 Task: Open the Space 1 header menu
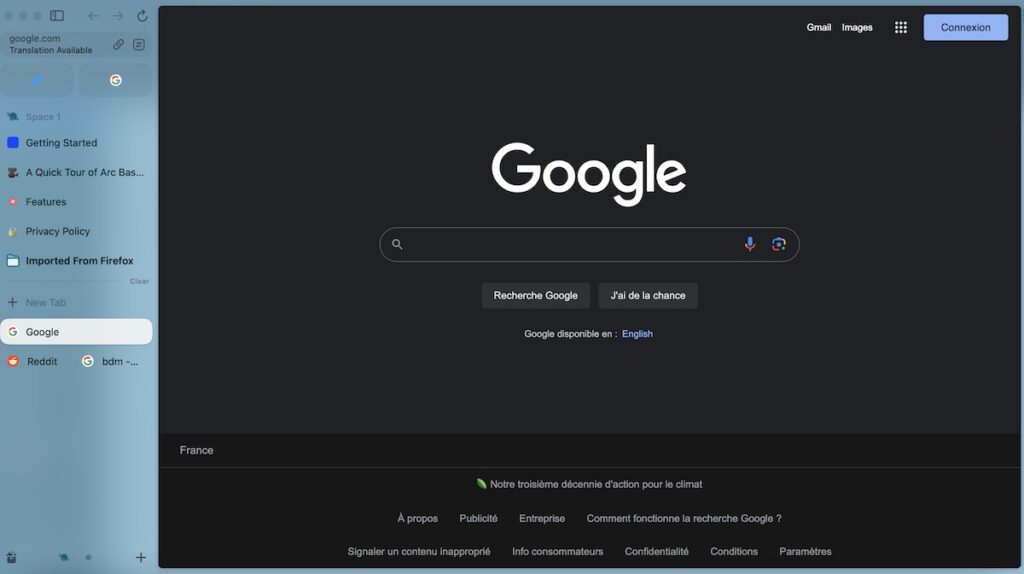point(42,117)
